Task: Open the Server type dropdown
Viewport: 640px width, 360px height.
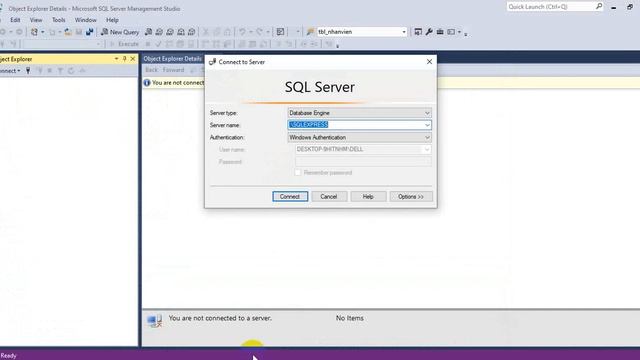Action: (x=359, y=113)
